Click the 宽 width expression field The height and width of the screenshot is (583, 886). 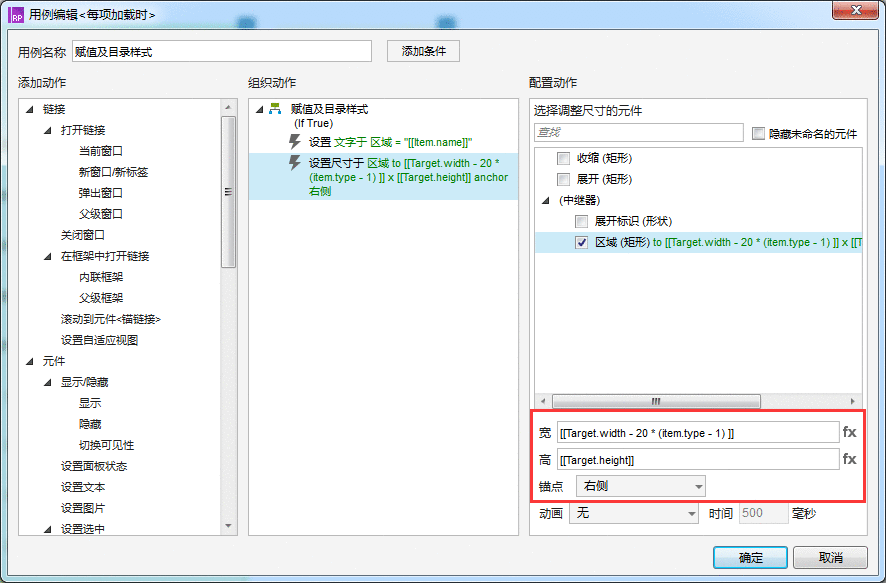coord(698,433)
